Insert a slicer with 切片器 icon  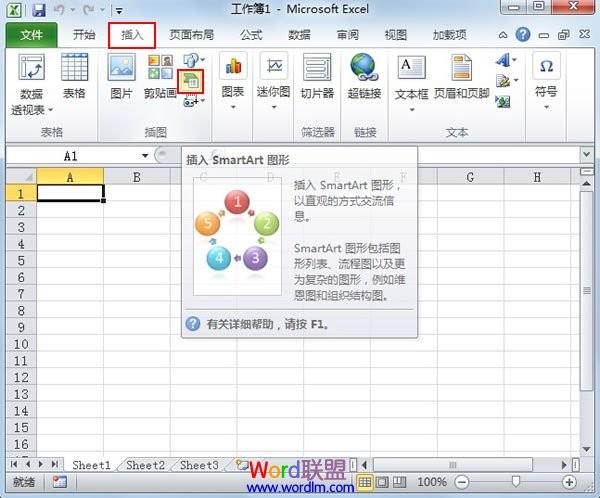pos(317,67)
